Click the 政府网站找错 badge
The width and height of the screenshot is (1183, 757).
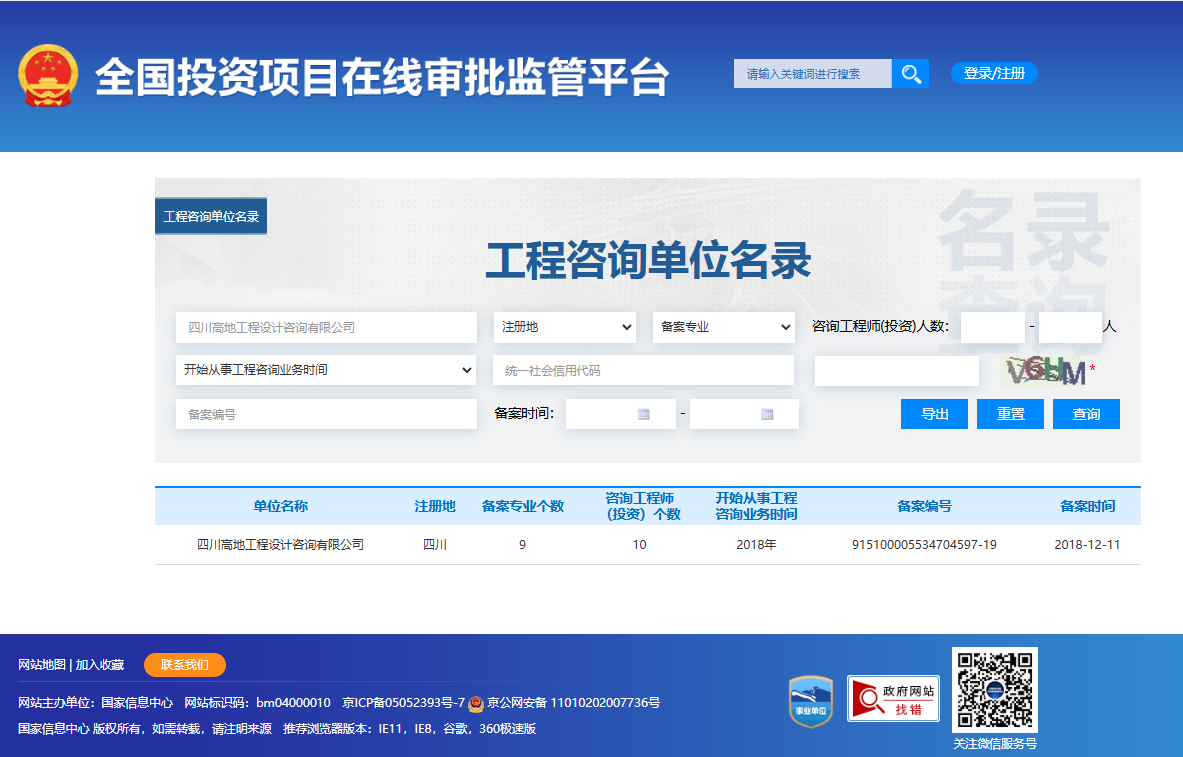click(x=893, y=698)
